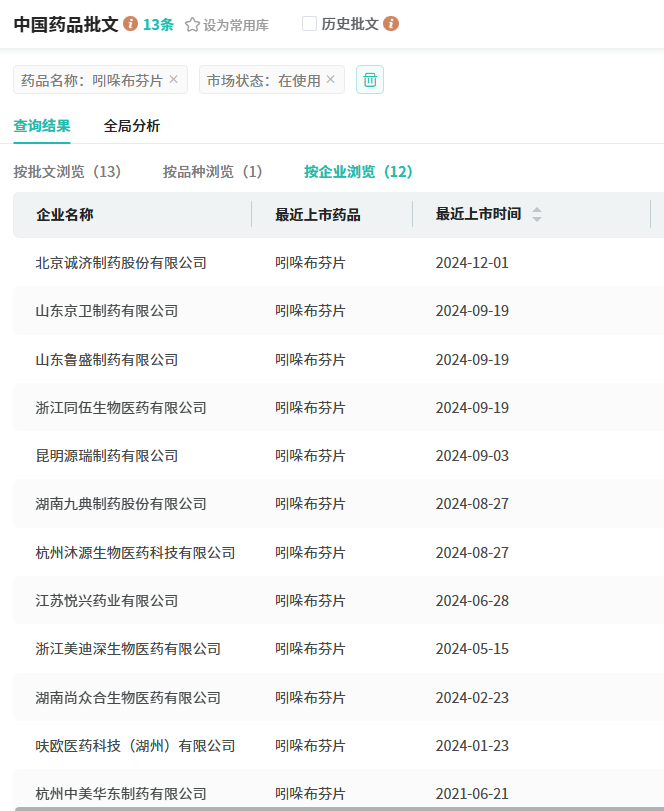
Task: Switch to 全局分析 tab
Action: pyautogui.click(x=132, y=126)
